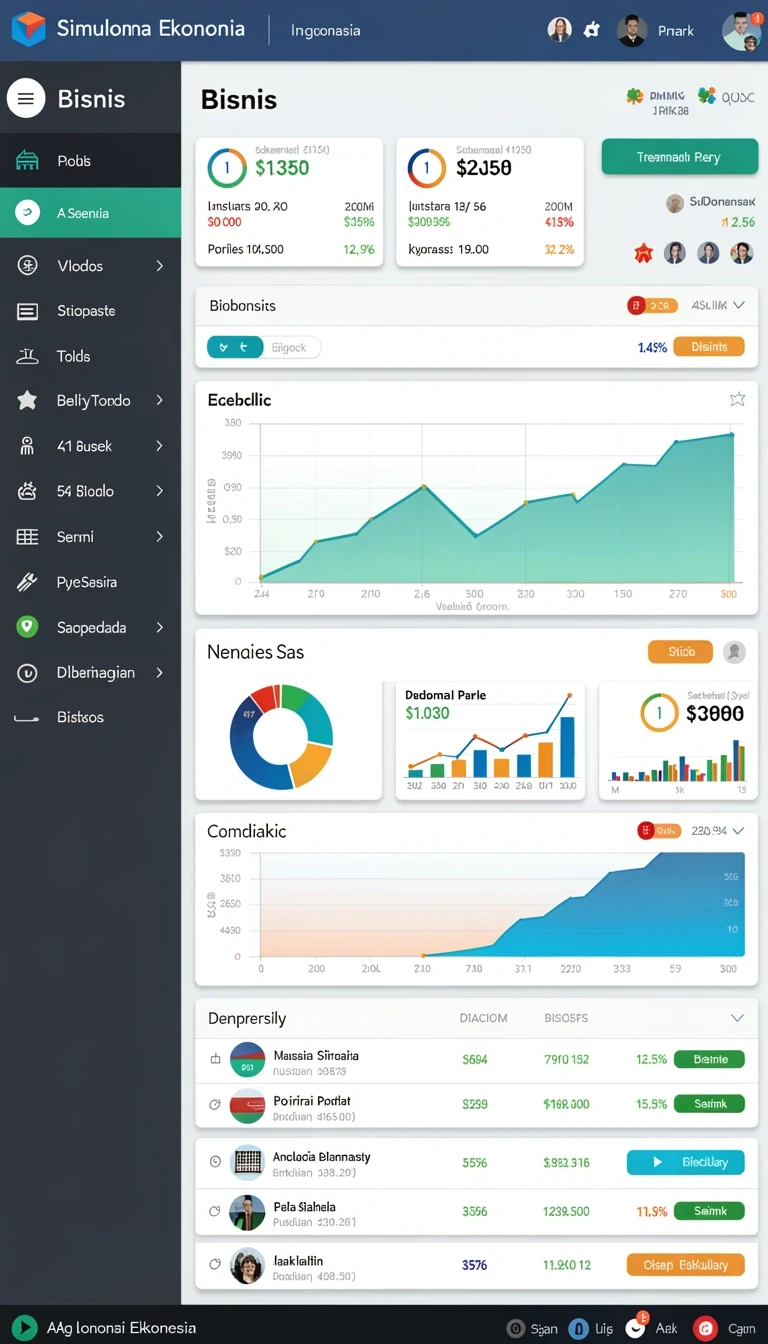Open the hamburger menu beside Bisnis
Screen dimensions: 768x1344
(26, 99)
